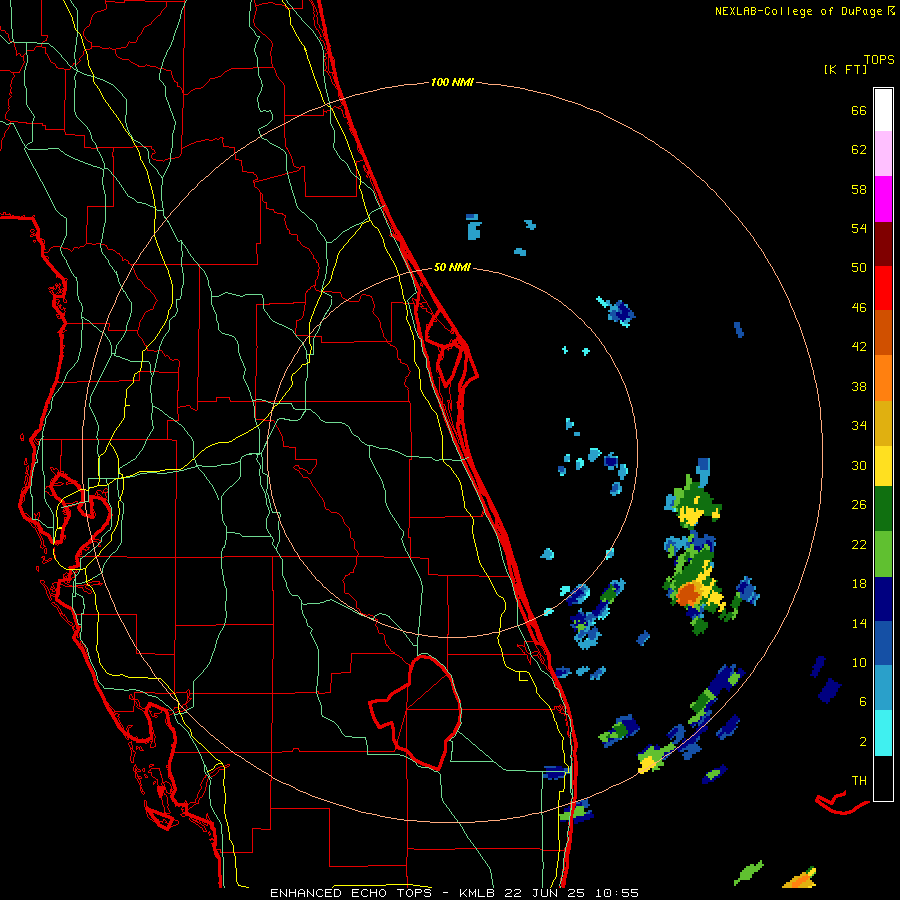Image resolution: width=900 pixels, height=900 pixels.
Task: Click the TH threshold label
Action: click(x=859, y=781)
